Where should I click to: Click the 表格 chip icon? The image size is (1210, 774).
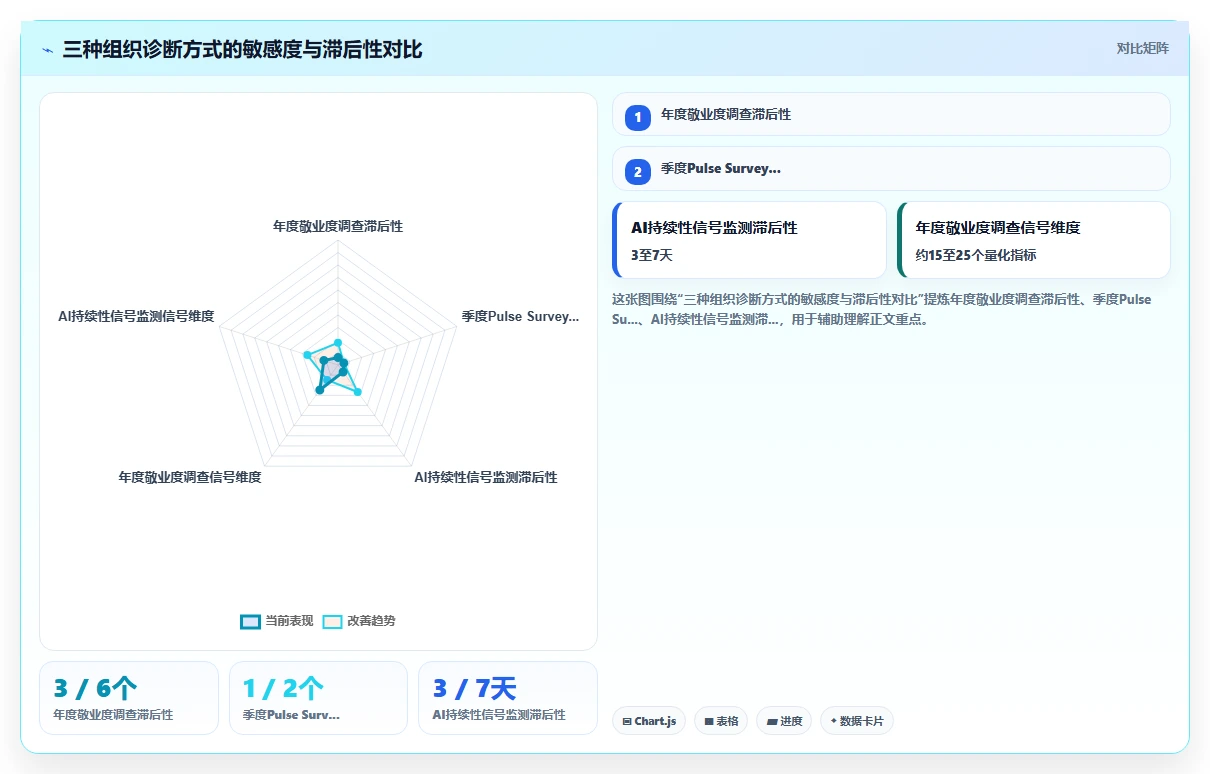point(709,721)
